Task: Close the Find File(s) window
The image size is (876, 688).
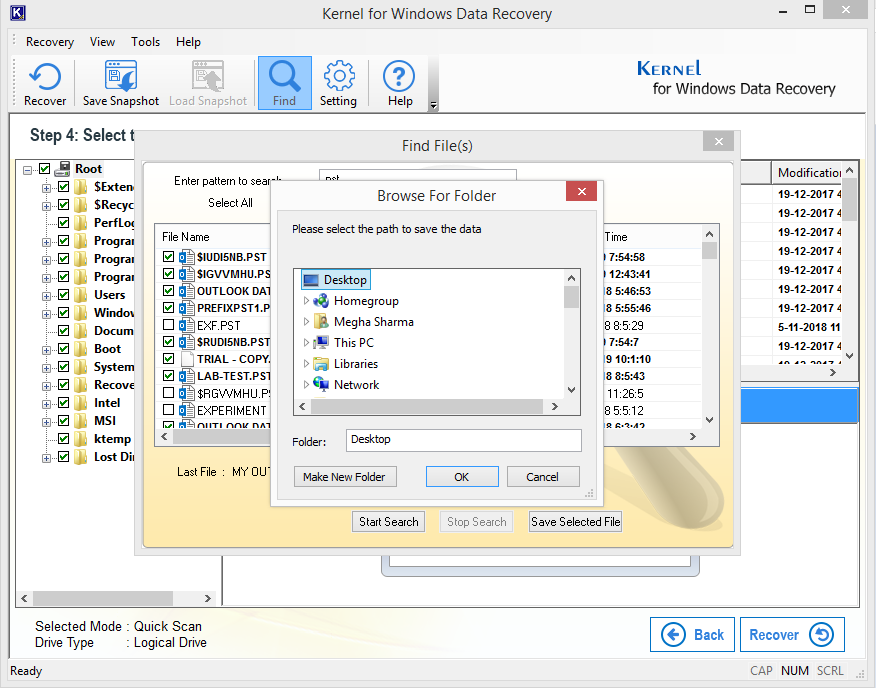Action: [719, 142]
